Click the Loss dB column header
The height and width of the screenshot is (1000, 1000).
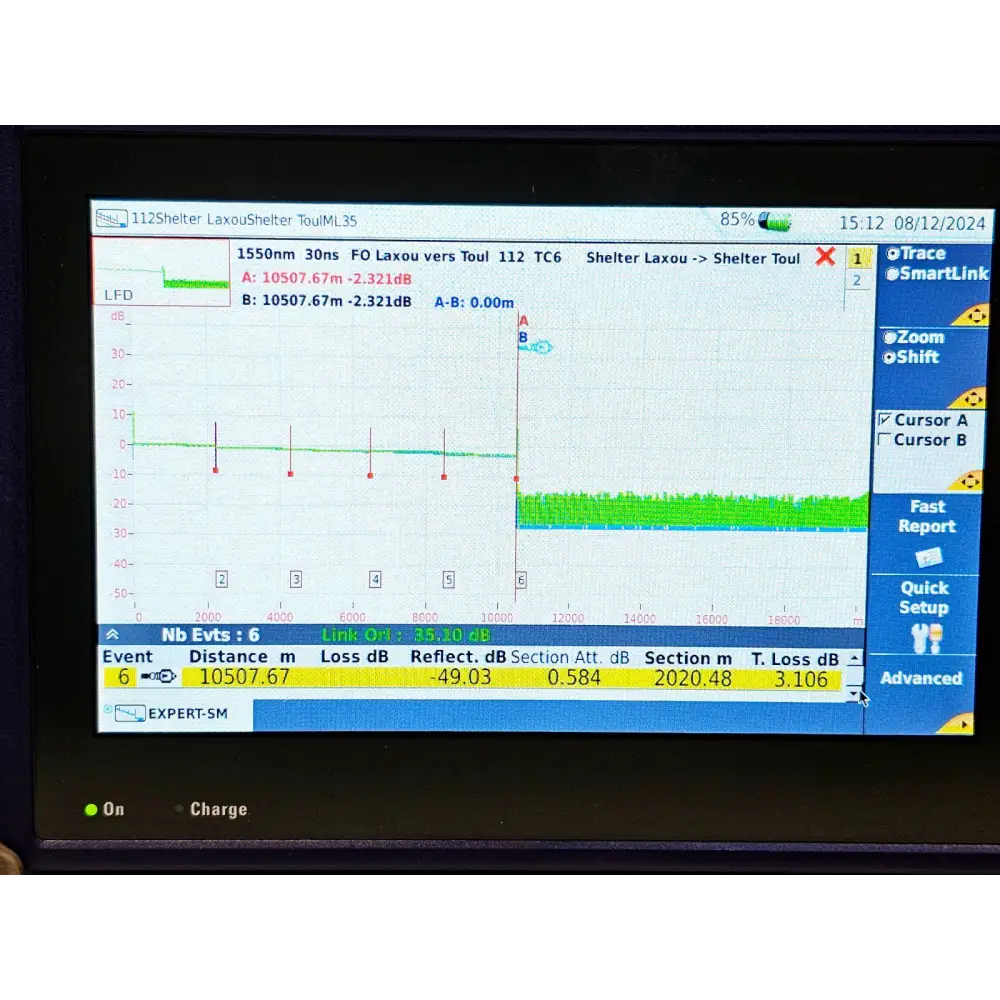(355, 656)
